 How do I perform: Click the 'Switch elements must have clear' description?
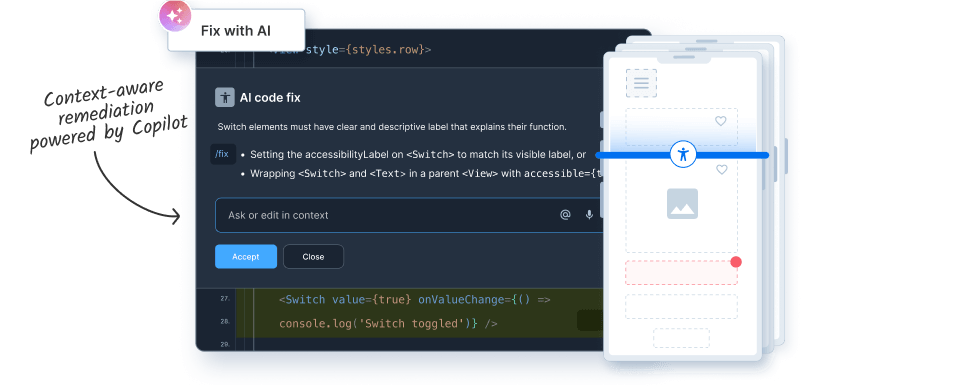392,127
